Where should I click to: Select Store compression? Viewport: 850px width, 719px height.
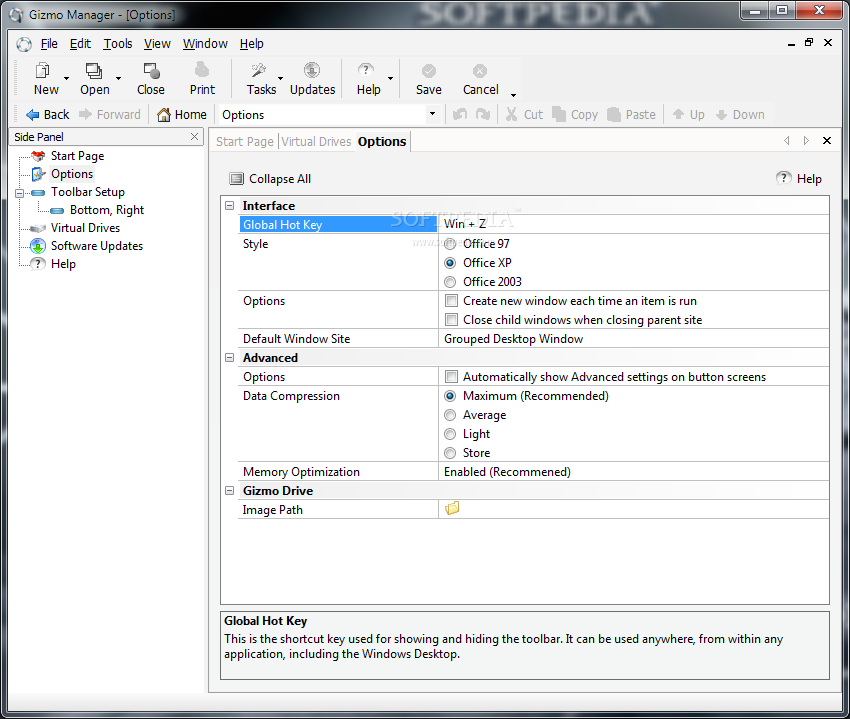coord(450,453)
